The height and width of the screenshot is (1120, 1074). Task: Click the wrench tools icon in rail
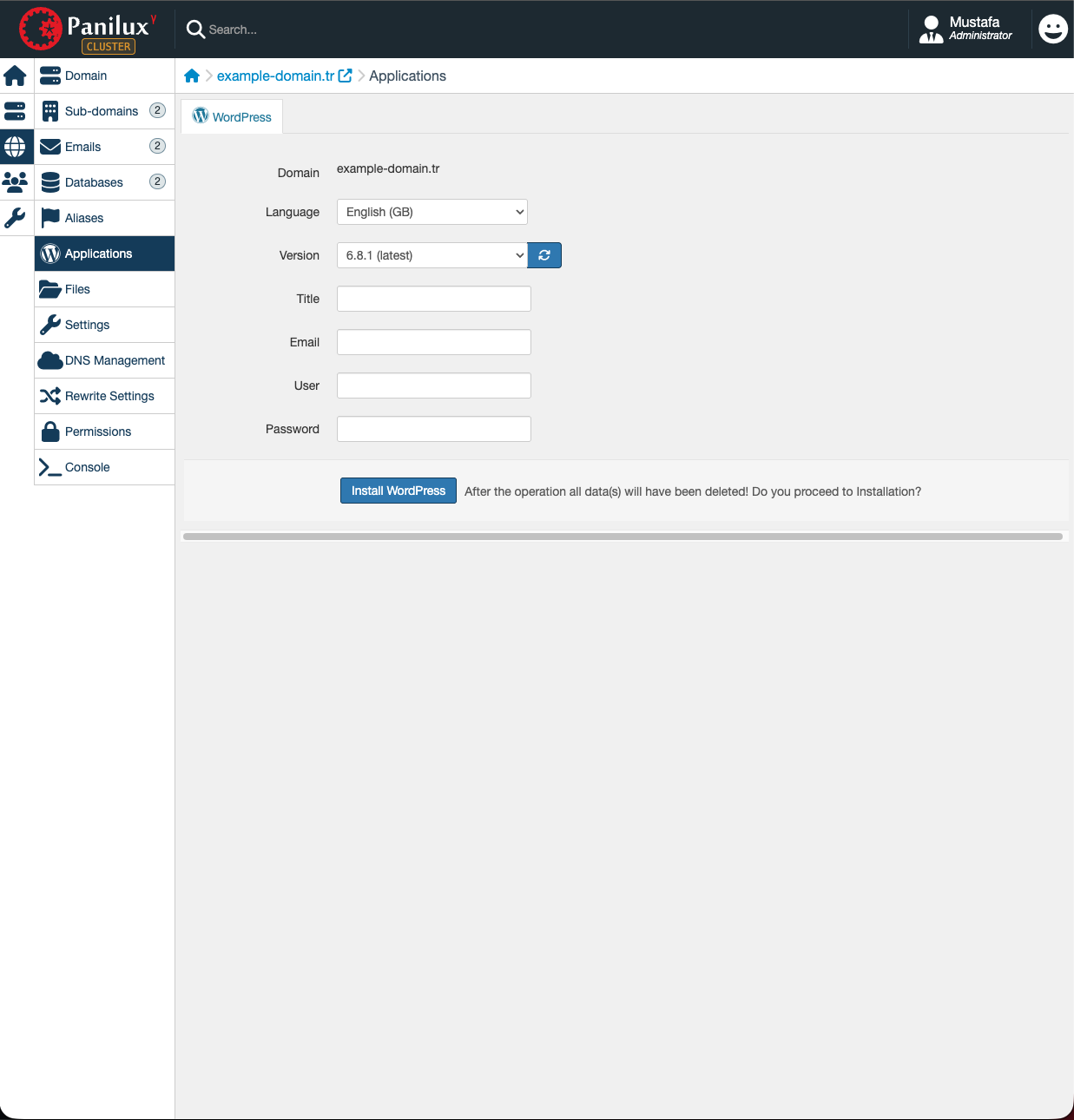(x=16, y=217)
